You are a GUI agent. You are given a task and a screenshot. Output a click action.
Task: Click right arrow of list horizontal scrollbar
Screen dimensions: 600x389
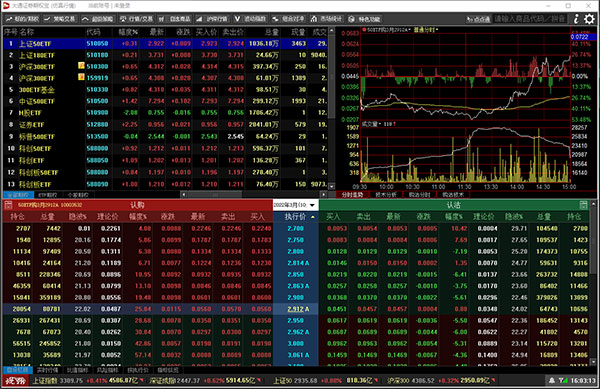(x=324, y=195)
